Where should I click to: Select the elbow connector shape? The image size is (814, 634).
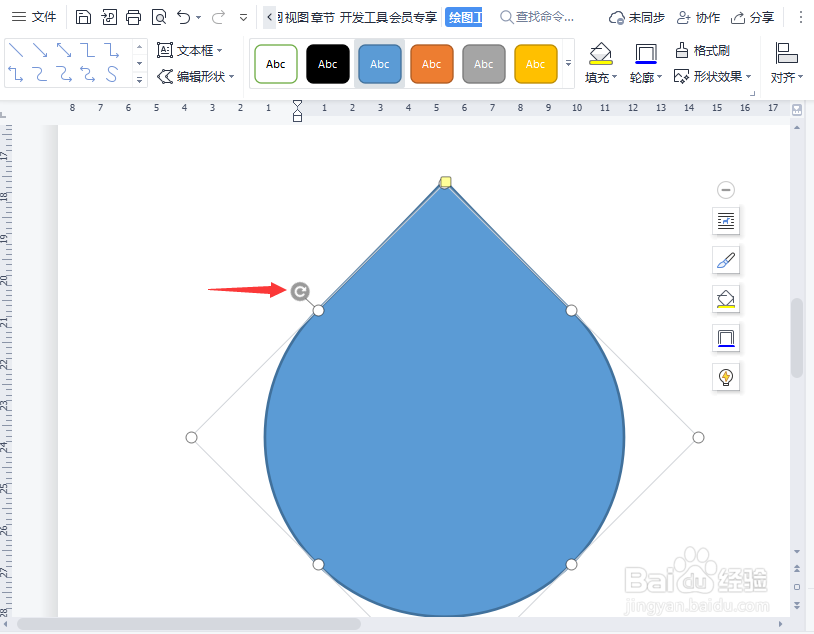click(x=88, y=50)
